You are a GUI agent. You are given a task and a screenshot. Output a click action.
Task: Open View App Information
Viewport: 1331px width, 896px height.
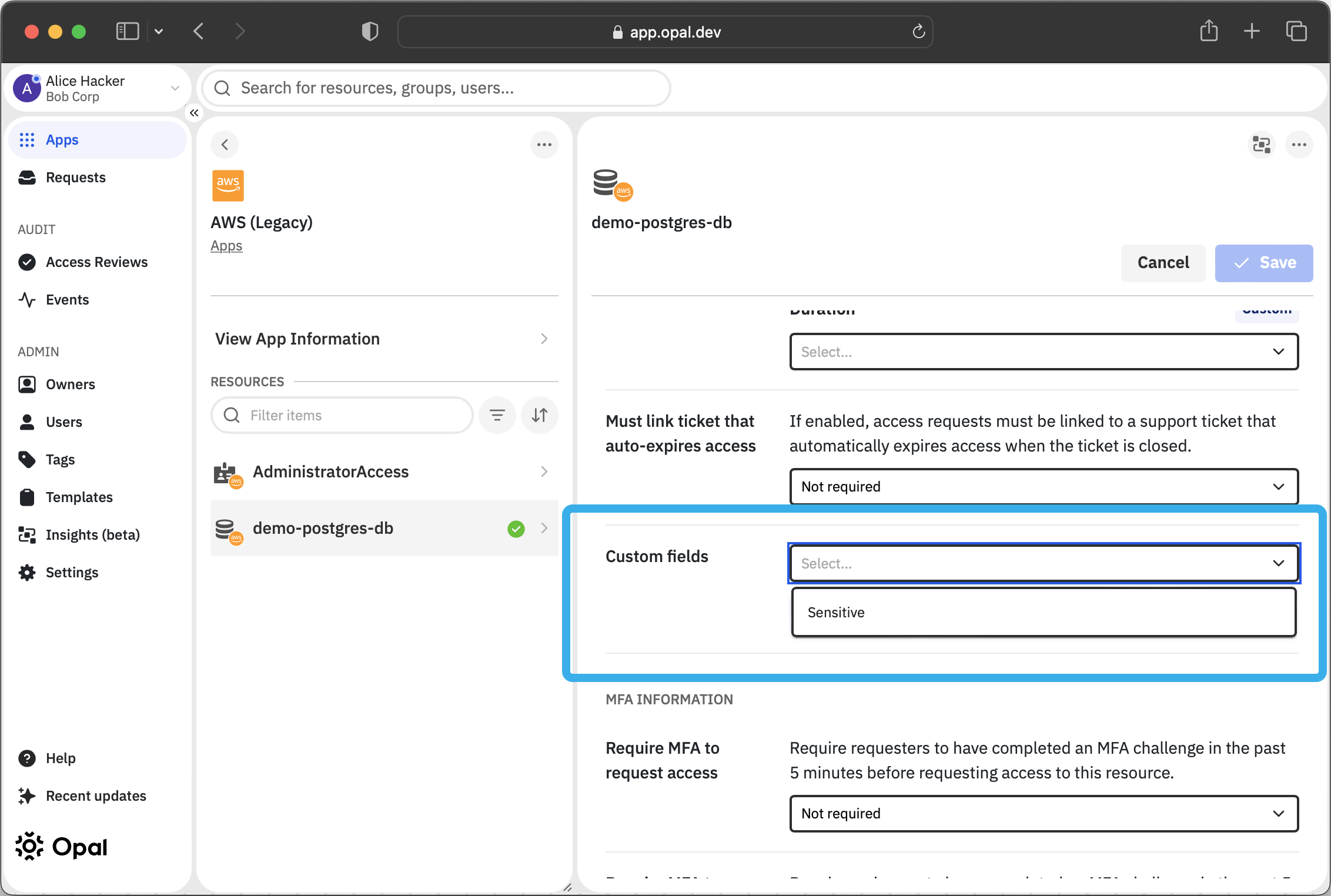point(384,339)
